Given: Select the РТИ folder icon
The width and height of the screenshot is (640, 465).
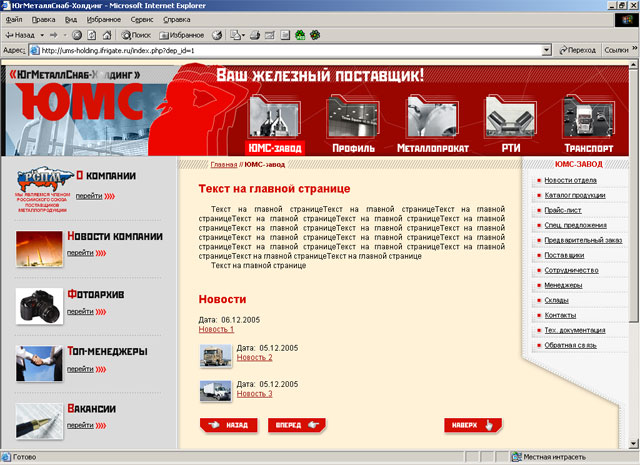Looking at the screenshot, I should tap(511, 117).
